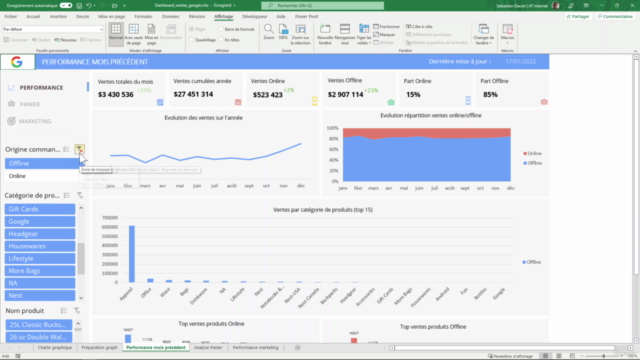Open the Données ribbon tab

click(x=171, y=17)
